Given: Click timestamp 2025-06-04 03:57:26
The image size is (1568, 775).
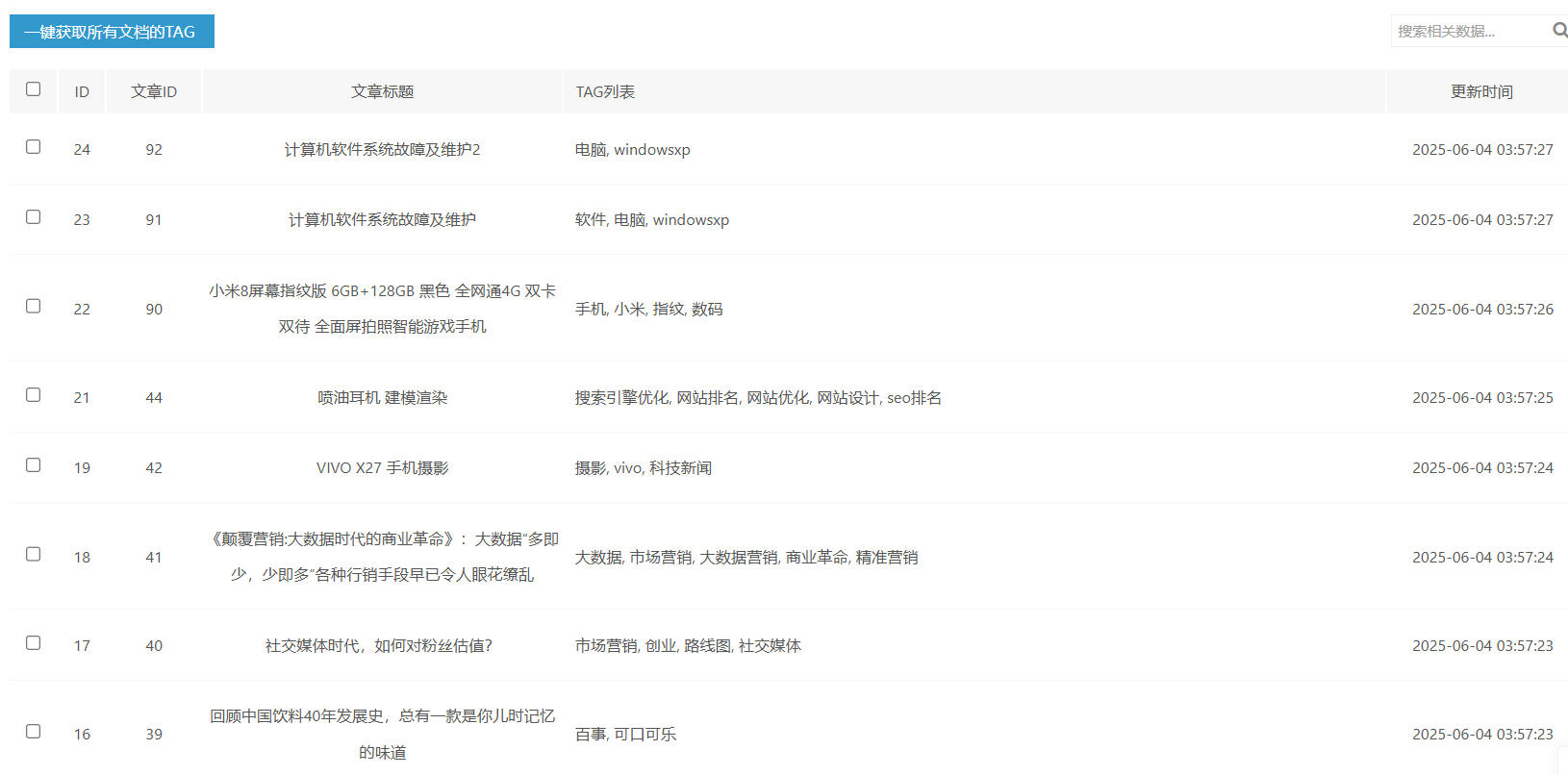Looking at the screenshot, I should [1482, 309].
